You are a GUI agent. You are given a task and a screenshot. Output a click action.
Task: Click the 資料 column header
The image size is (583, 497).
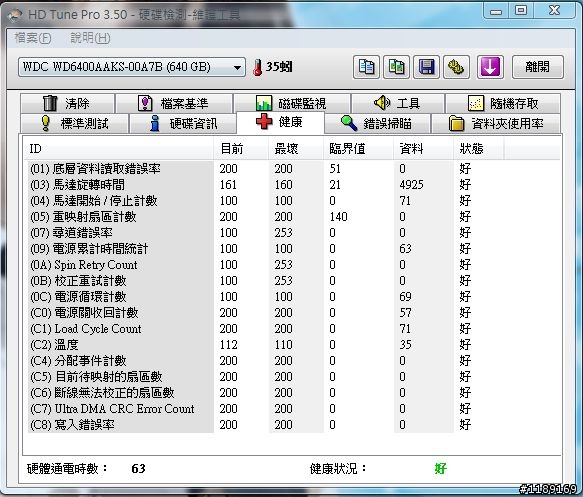pos(423,149)
